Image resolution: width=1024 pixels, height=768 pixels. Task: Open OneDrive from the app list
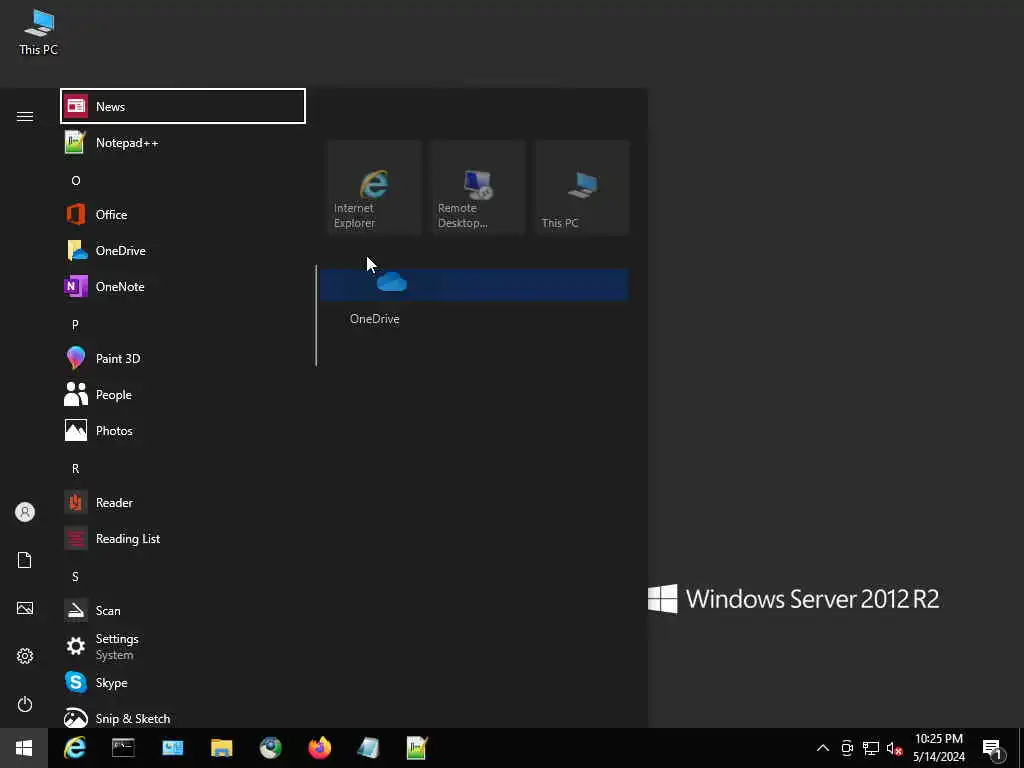(183, 250)
